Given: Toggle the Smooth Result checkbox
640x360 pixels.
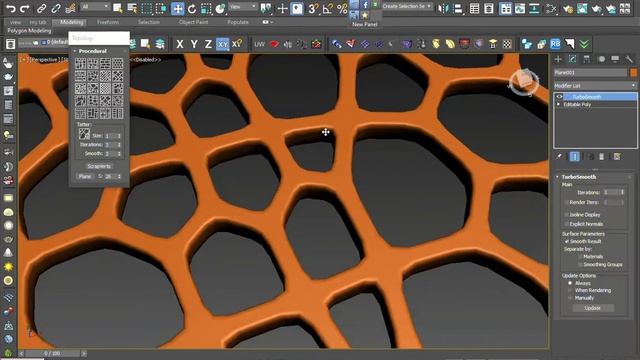Looking at the screenshot, I should pos(567,241).
